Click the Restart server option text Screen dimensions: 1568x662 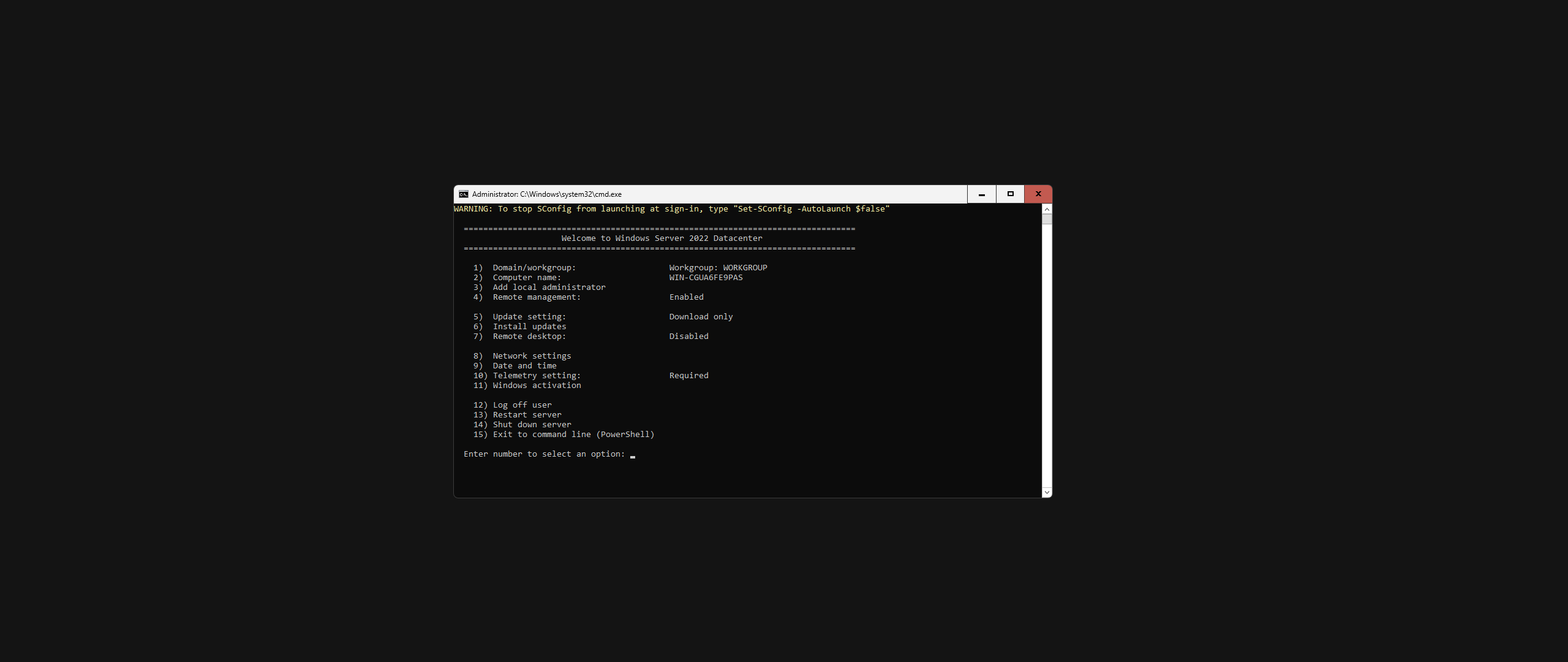(x=527, y=415)
